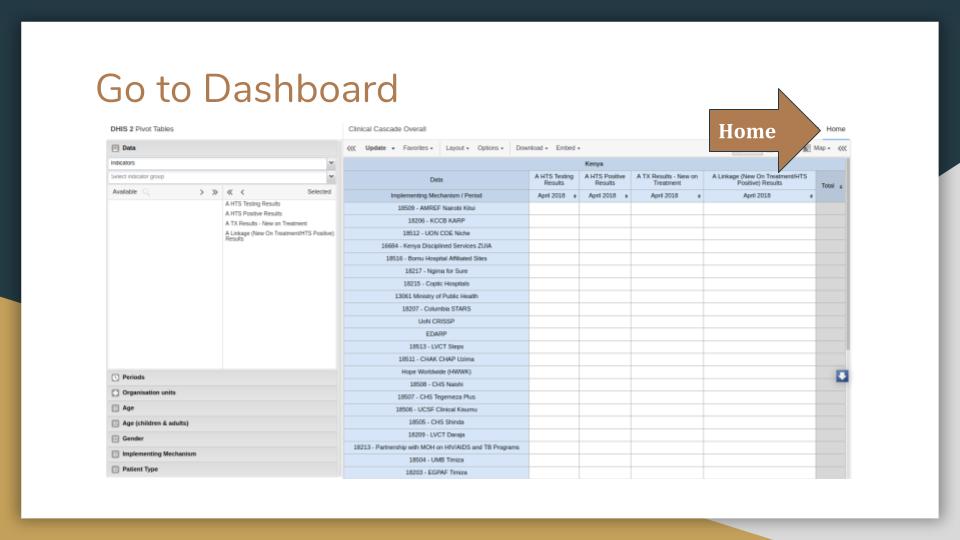Expand the Age (children & adults) panel
This screenshot has width=960, height=540.
pyautogui.click(x=223, y=423)
